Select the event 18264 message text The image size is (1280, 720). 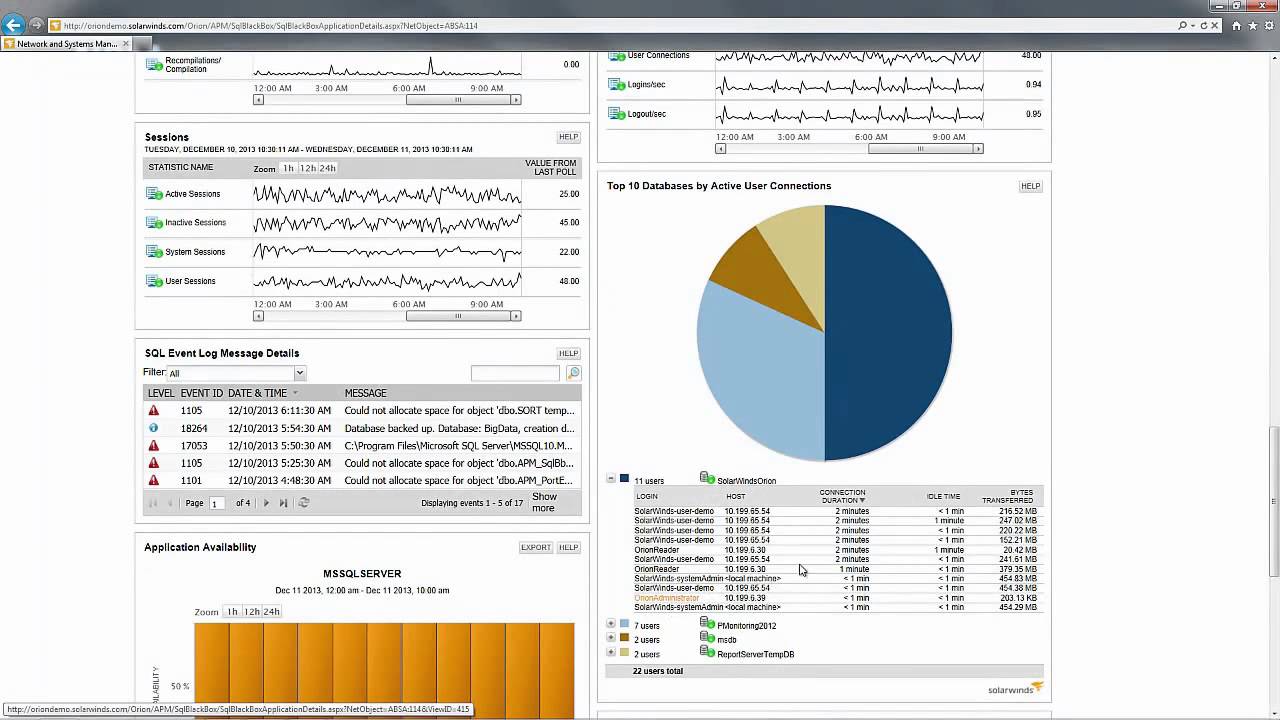pyautogui.click(x=459, y=428)
